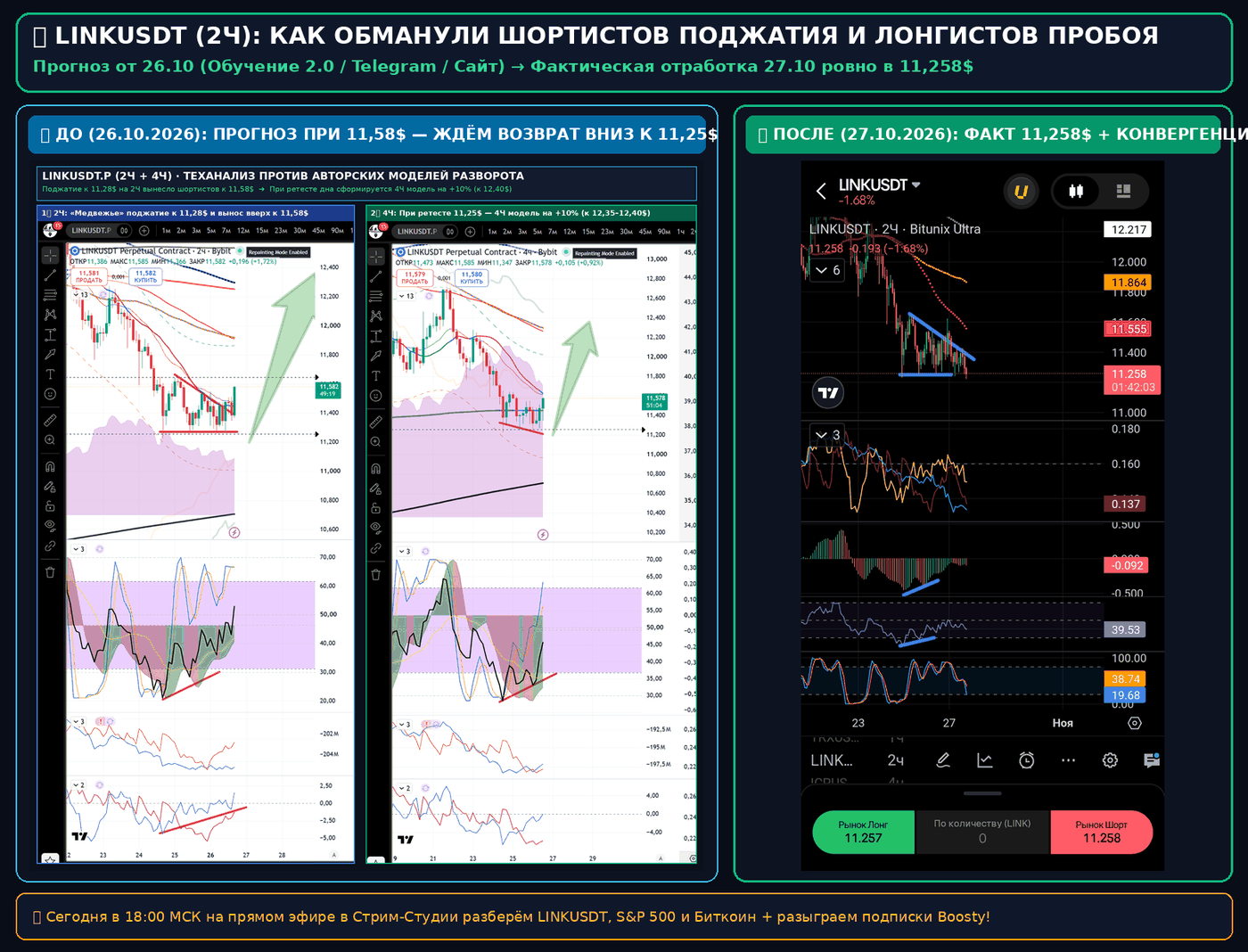
Task: Select the text tool in the 4Ч chart
Action: [x=375, y=375]
